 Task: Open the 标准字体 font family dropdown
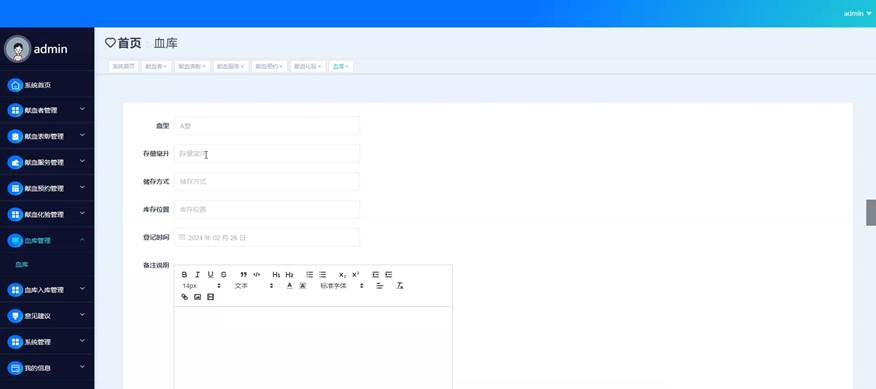[342, 286]
